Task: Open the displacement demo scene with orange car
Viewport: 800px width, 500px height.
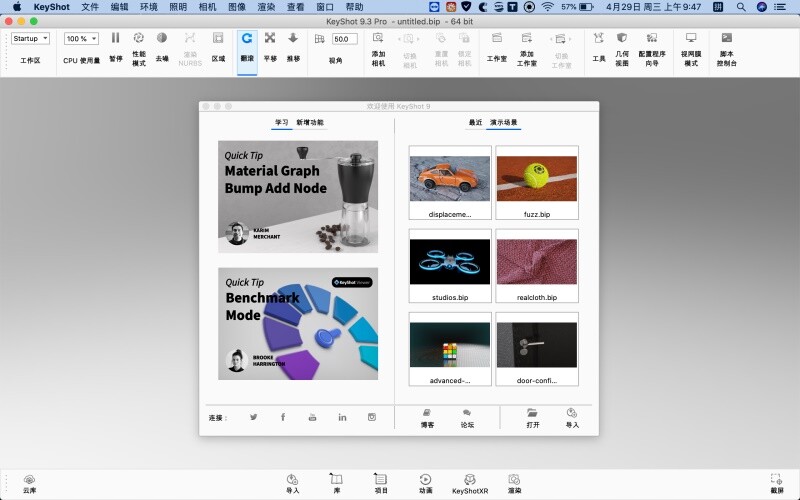Action: [x=450, y=183]
